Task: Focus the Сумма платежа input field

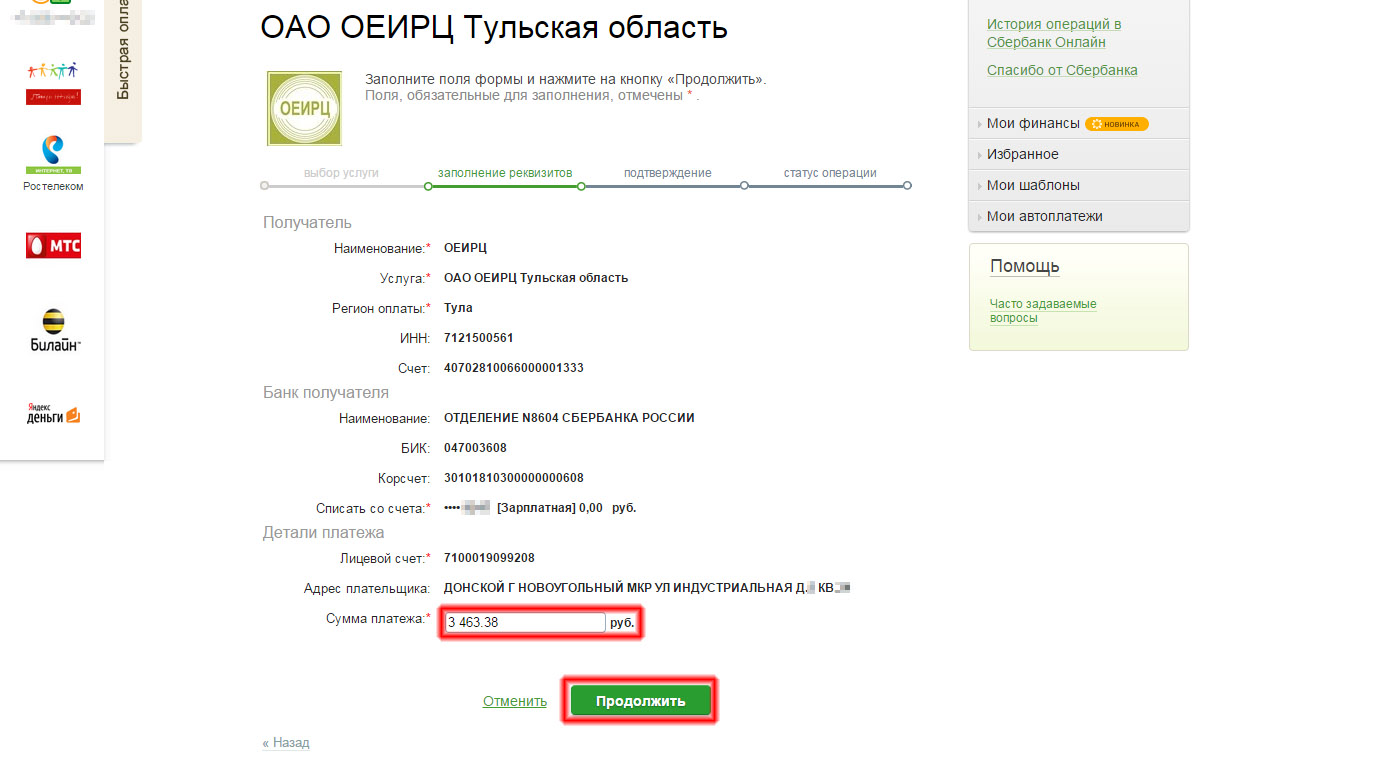Action: pyautogui.click(x=525, y=623)
